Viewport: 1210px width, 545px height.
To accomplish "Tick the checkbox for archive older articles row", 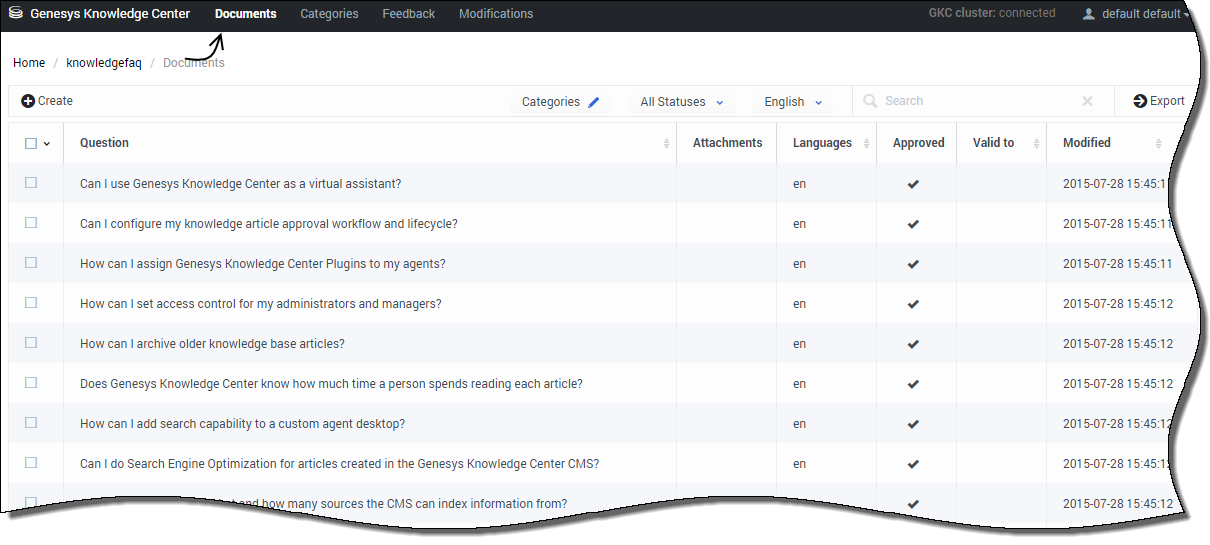I will click(31, 343).
